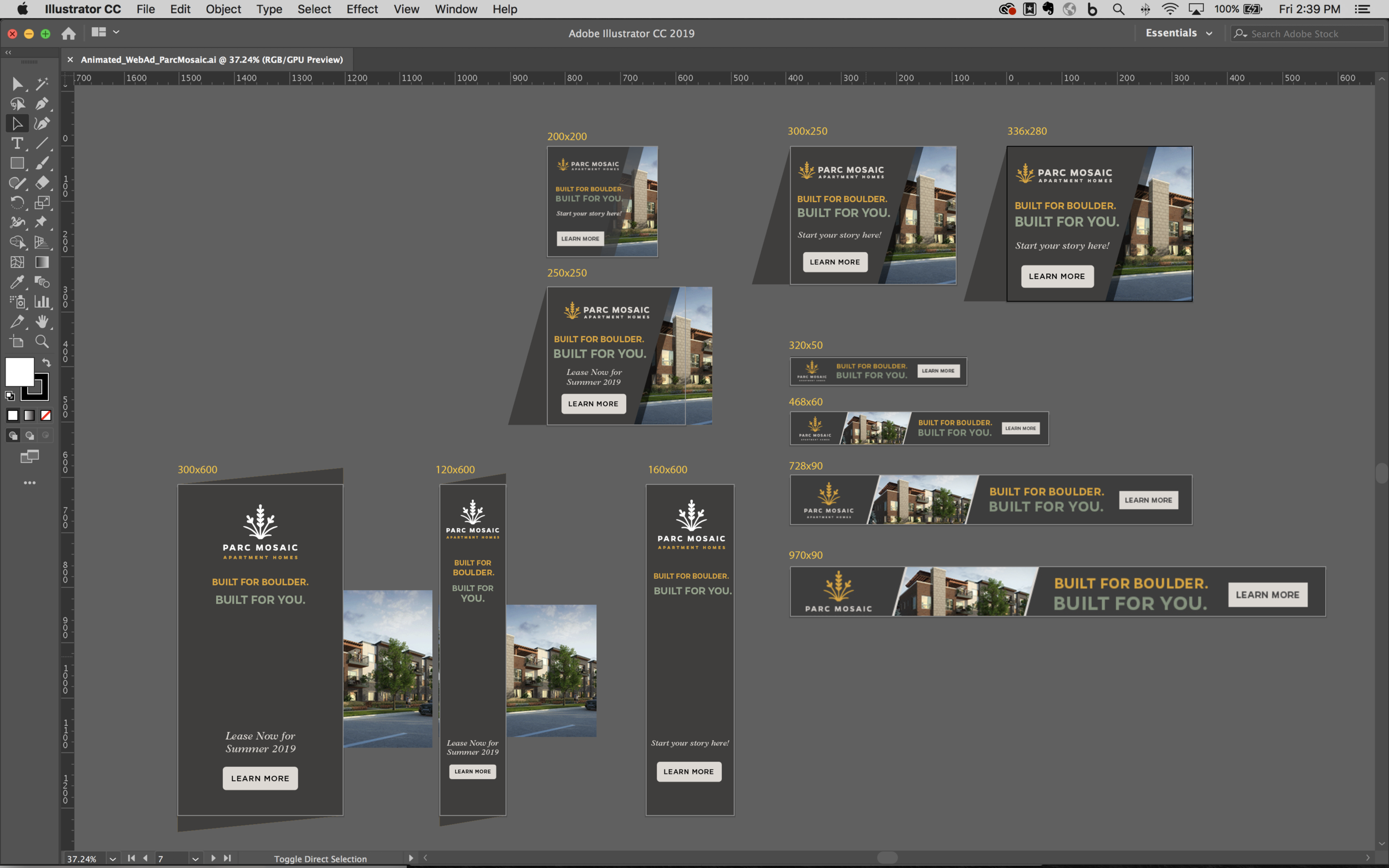Select the Eyedropper tool

[x=17, y=282]
